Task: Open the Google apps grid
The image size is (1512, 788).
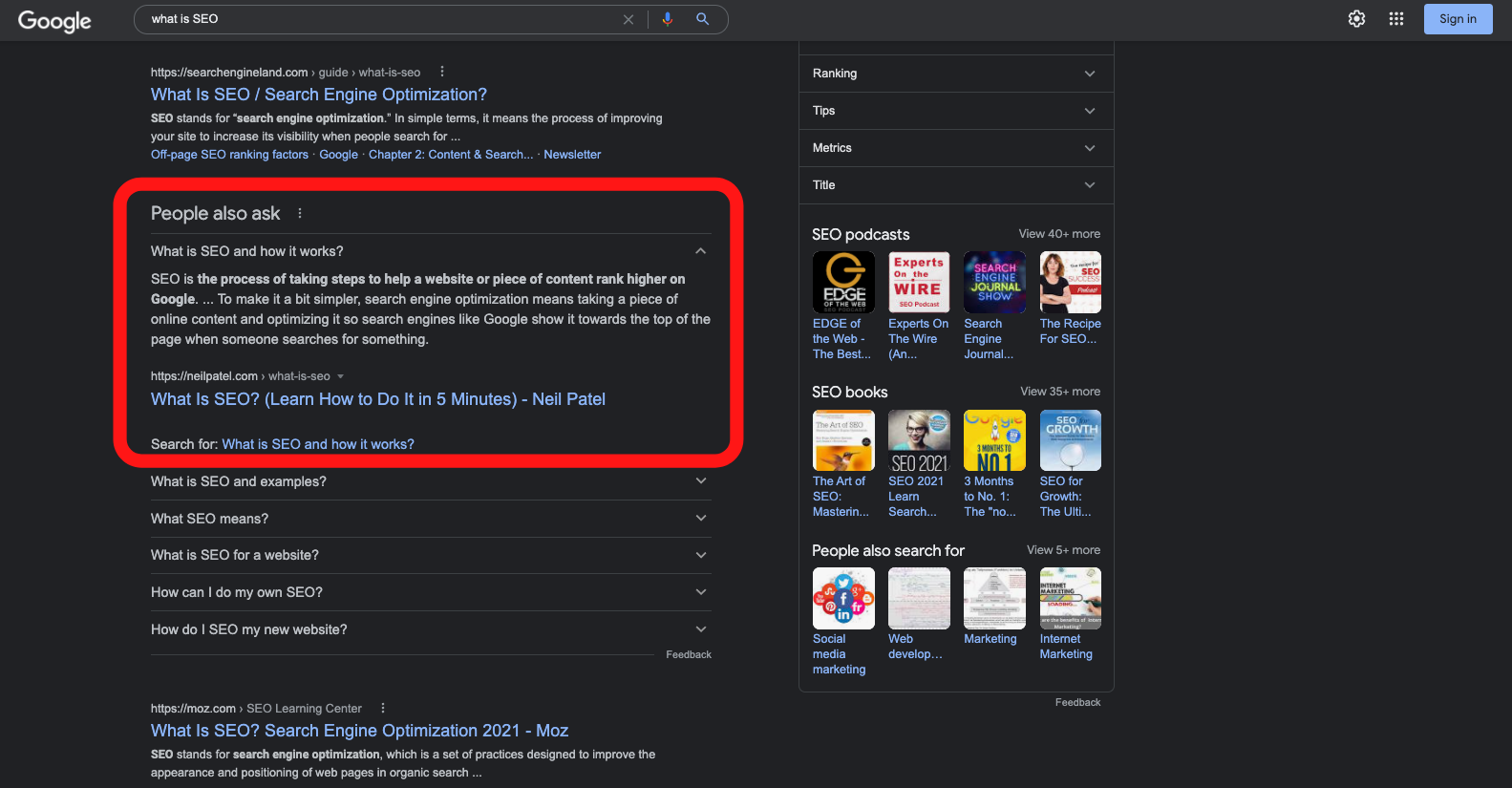Action: (x=1396, y=19)
